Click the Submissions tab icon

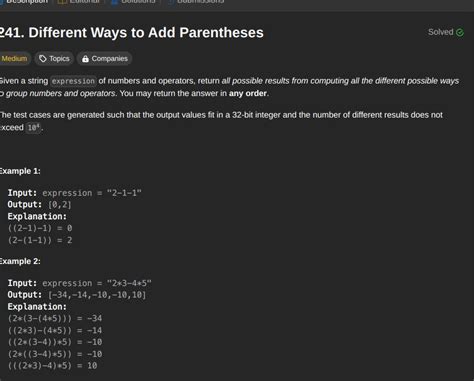(171, 1)
